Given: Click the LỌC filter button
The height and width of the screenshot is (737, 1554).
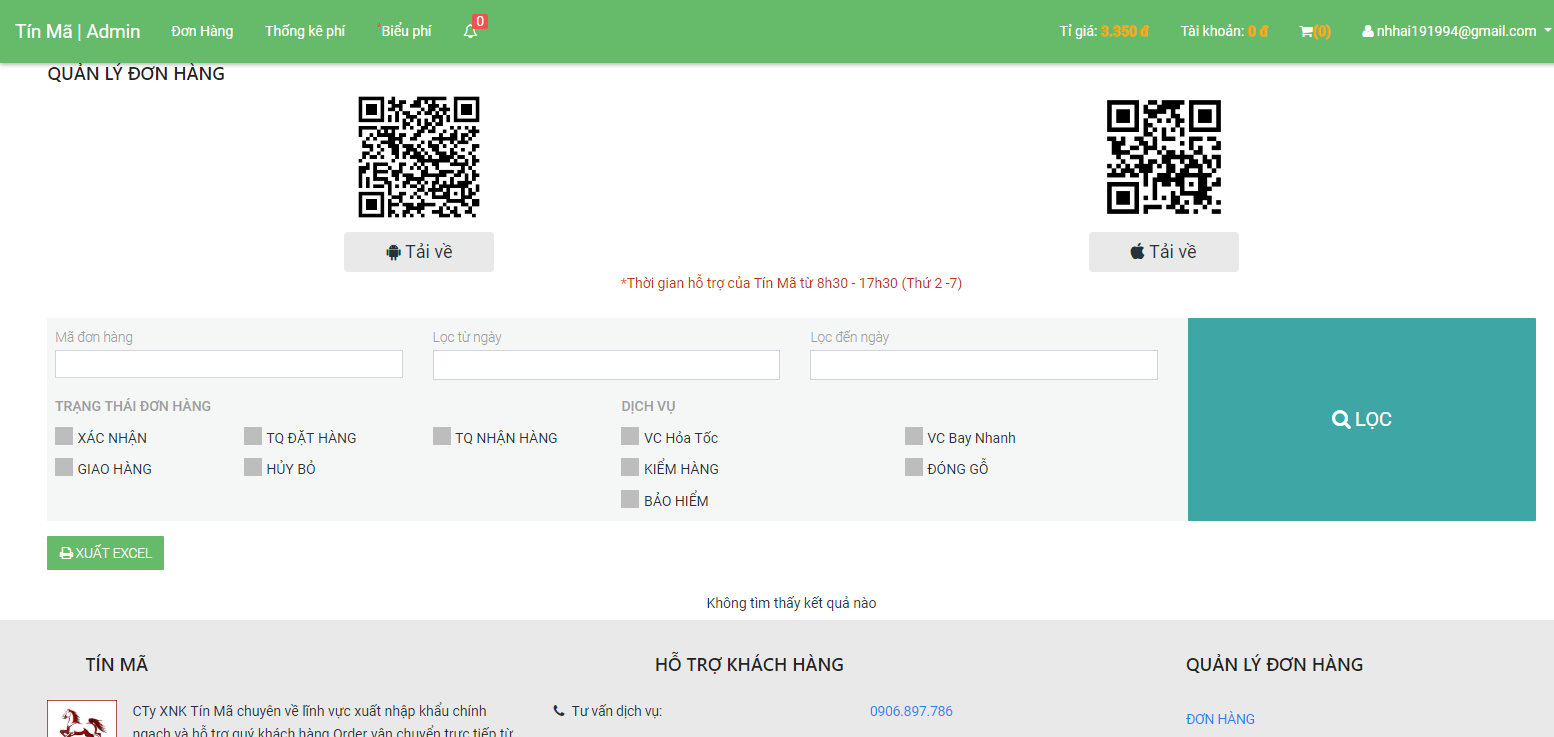Looking at the screenshot, I should pyautogui.click(x=1362, y=419).
